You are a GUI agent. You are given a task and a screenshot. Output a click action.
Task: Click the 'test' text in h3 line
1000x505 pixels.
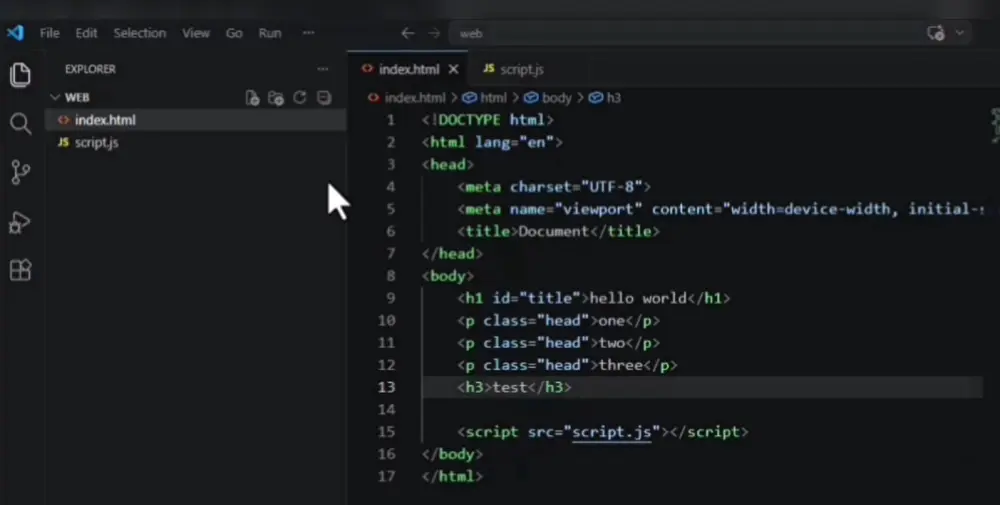[510, 387]
